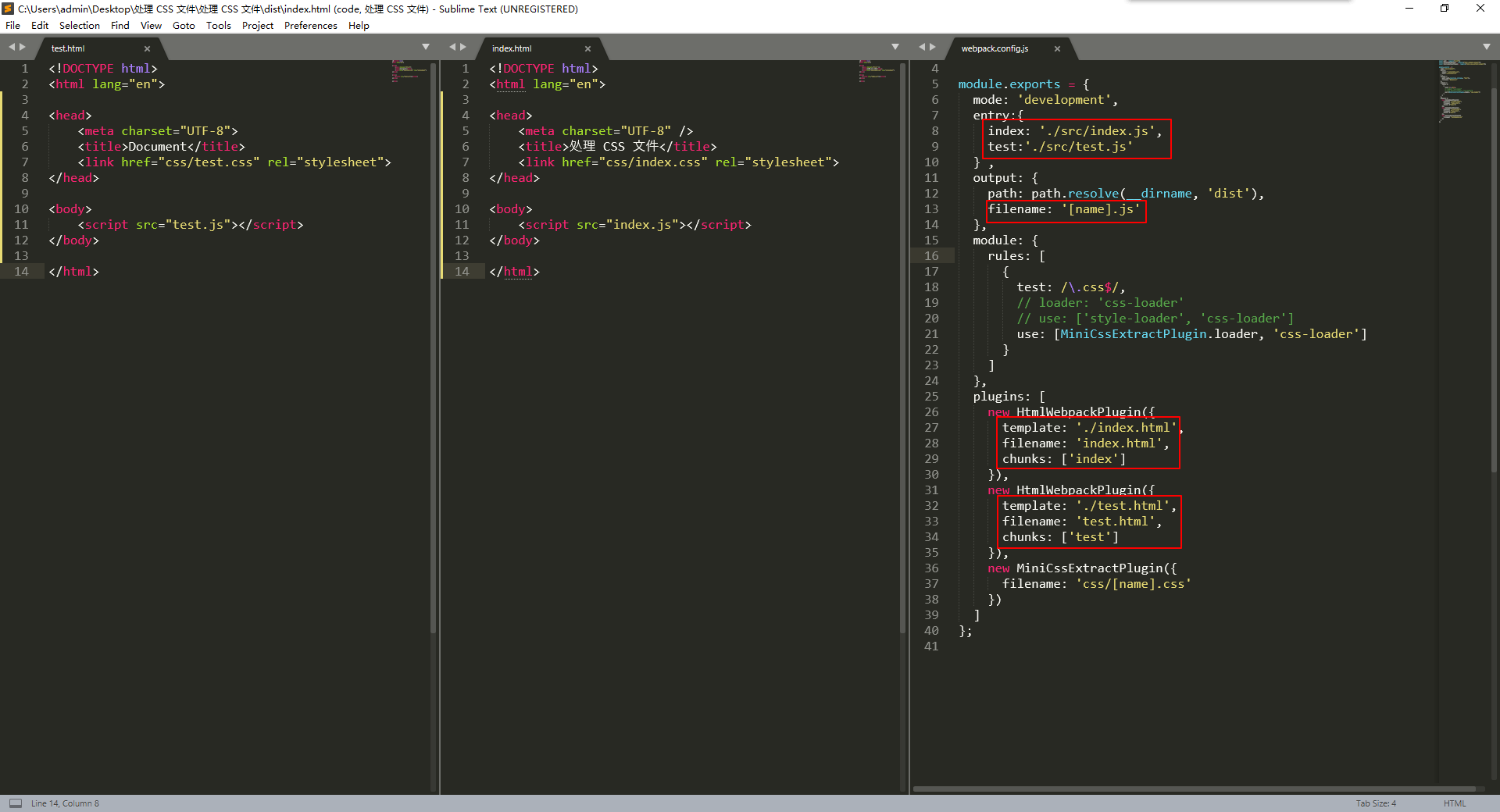Click the minimap of webpack.config.js pane
Screen dimensions: 1500x812
[1462, 90]
